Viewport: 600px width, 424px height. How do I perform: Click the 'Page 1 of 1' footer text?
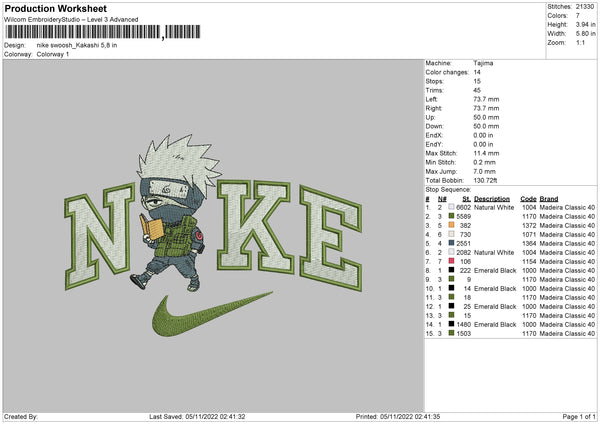[579, 416]
